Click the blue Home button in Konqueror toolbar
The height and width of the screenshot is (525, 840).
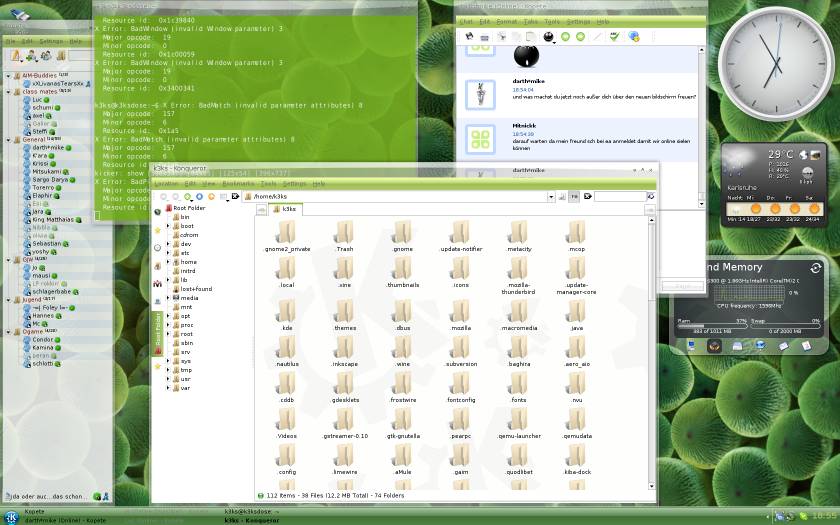199,197
